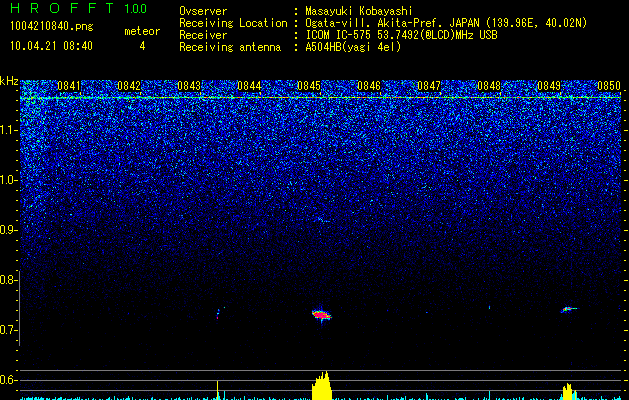629x400 pixels.
Task: Click the 0.6 kHz axis label
Action: (x=8, y=380)
